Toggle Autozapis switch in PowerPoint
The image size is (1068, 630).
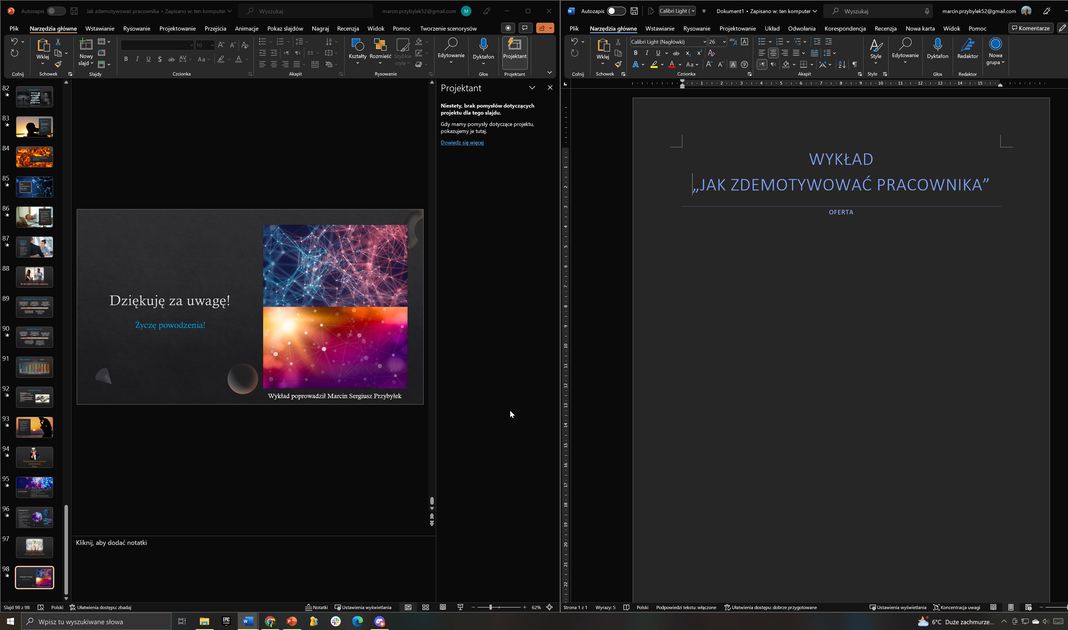pos(56,11)
